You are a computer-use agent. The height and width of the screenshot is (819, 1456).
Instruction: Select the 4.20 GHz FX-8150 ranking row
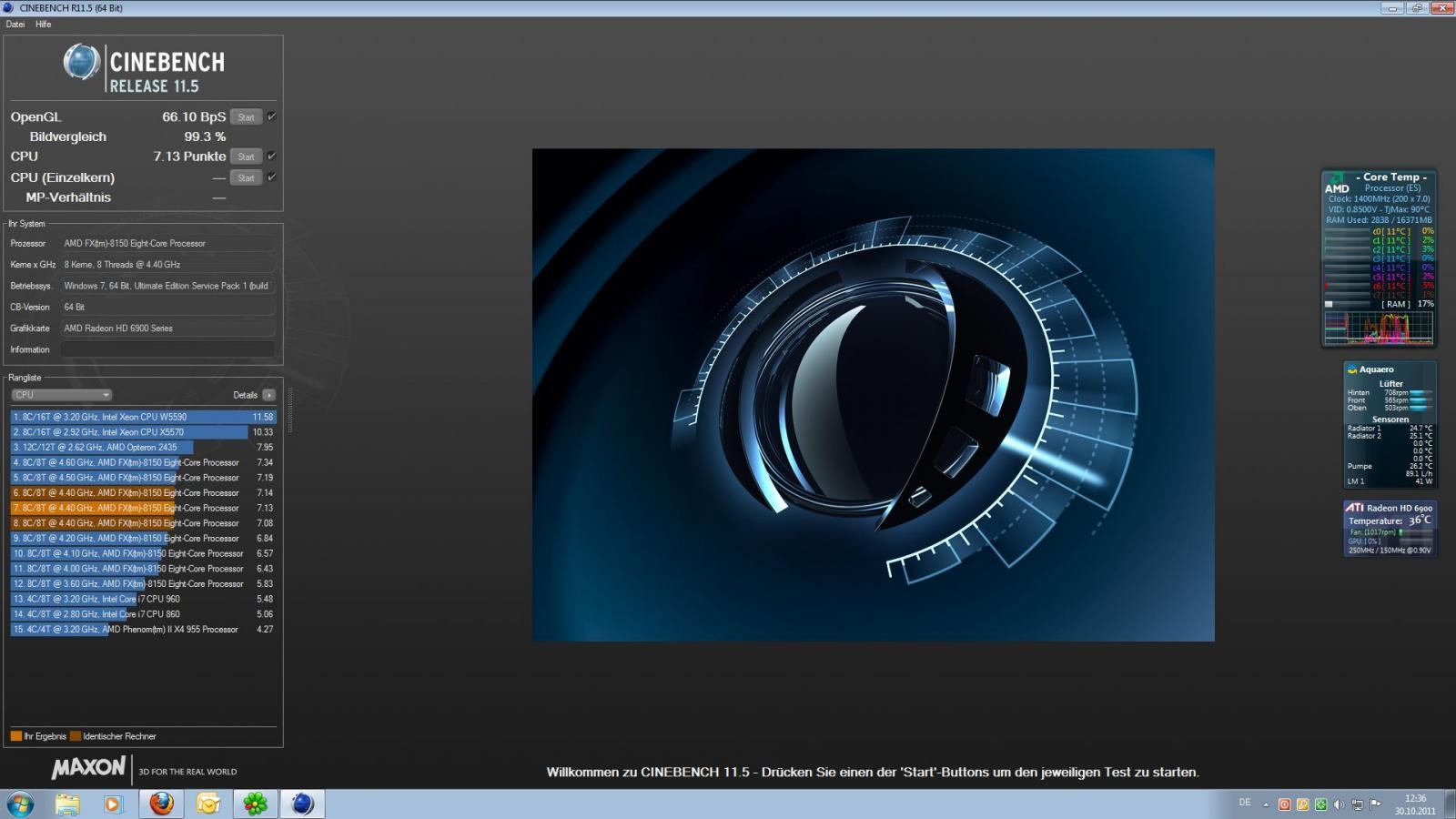coord(143,538)
